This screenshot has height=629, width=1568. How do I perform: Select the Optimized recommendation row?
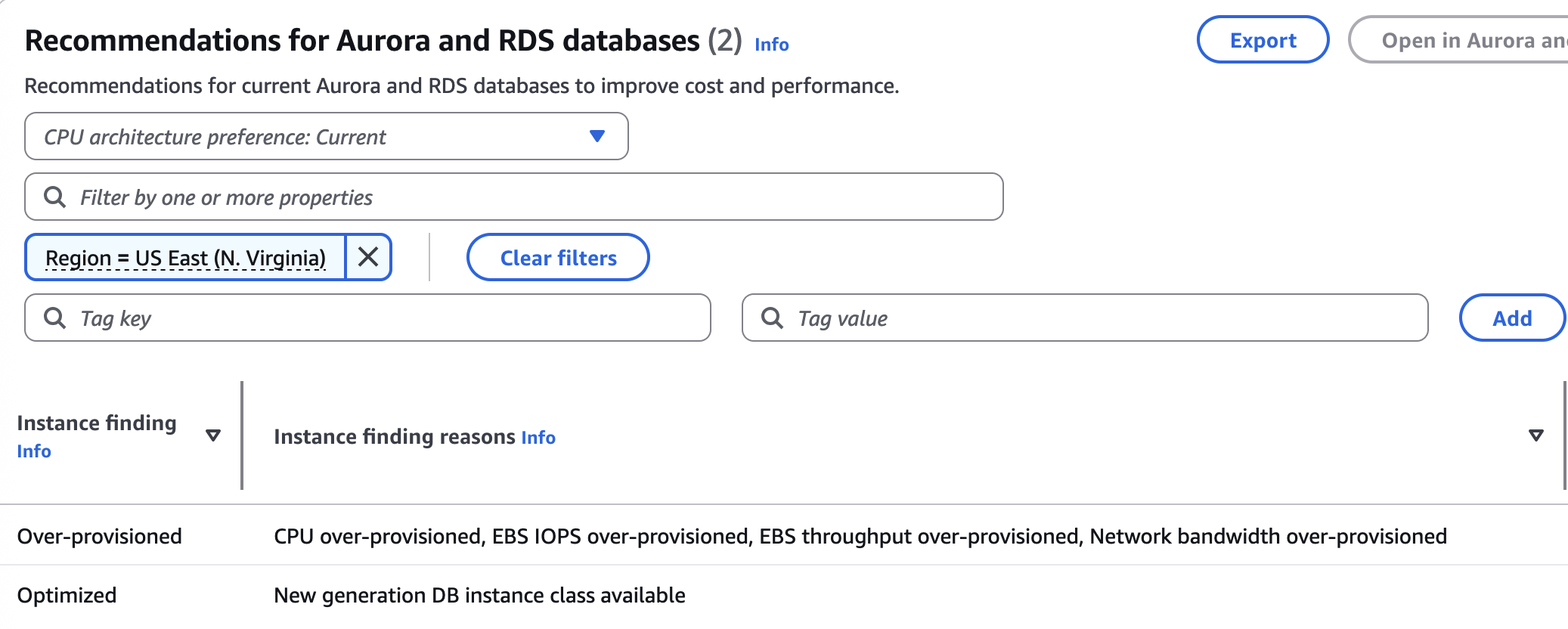pyautogui.click(x=67, y=596)
